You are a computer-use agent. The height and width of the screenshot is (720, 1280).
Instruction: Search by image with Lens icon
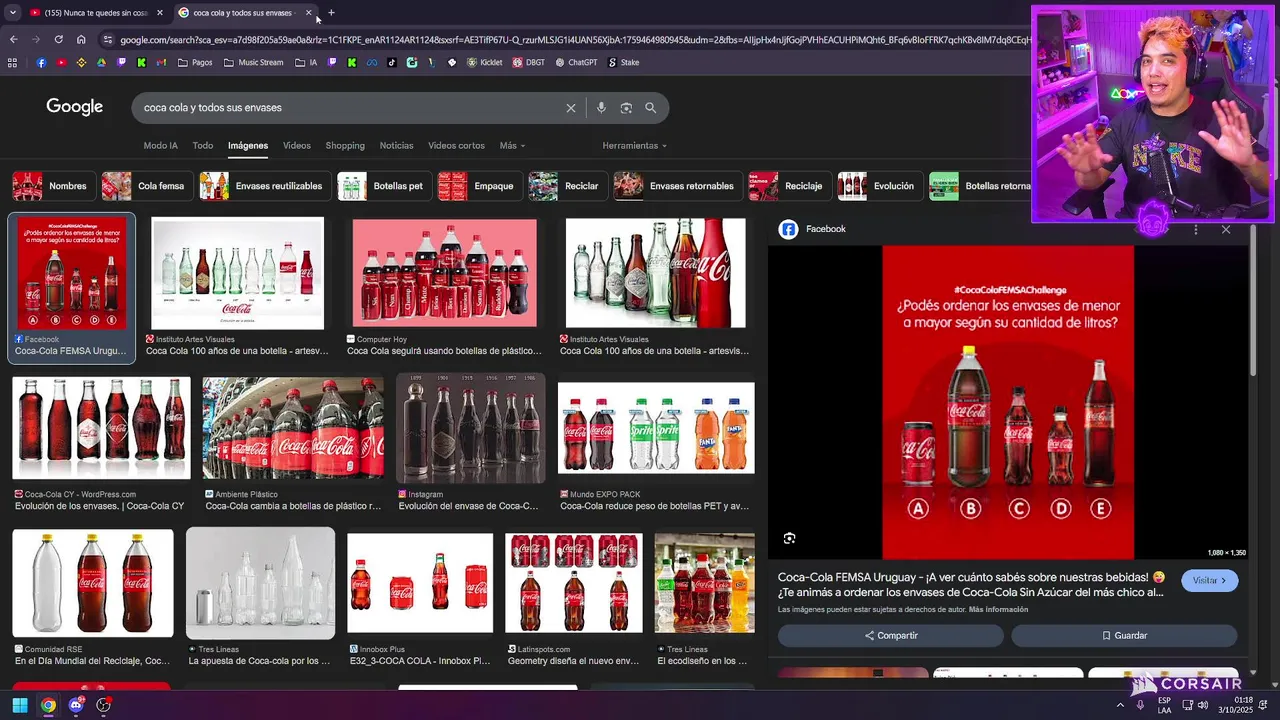[x=626, y=108]
